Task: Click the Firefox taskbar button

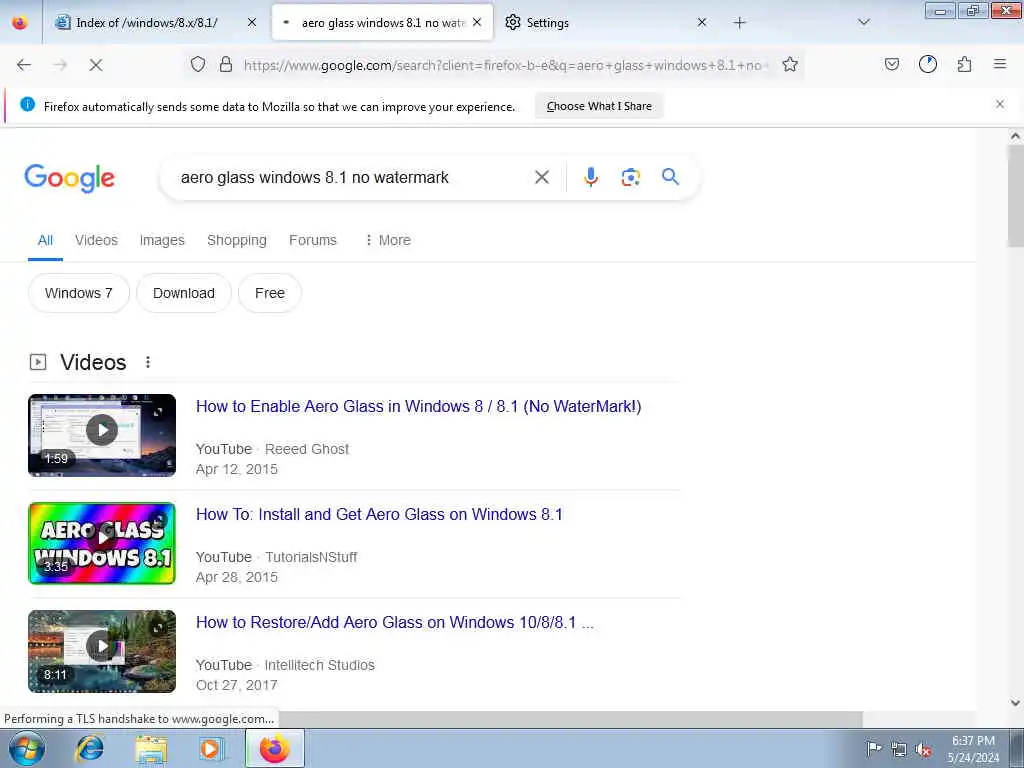Action: pyautogui.click(x=274, y=748)
